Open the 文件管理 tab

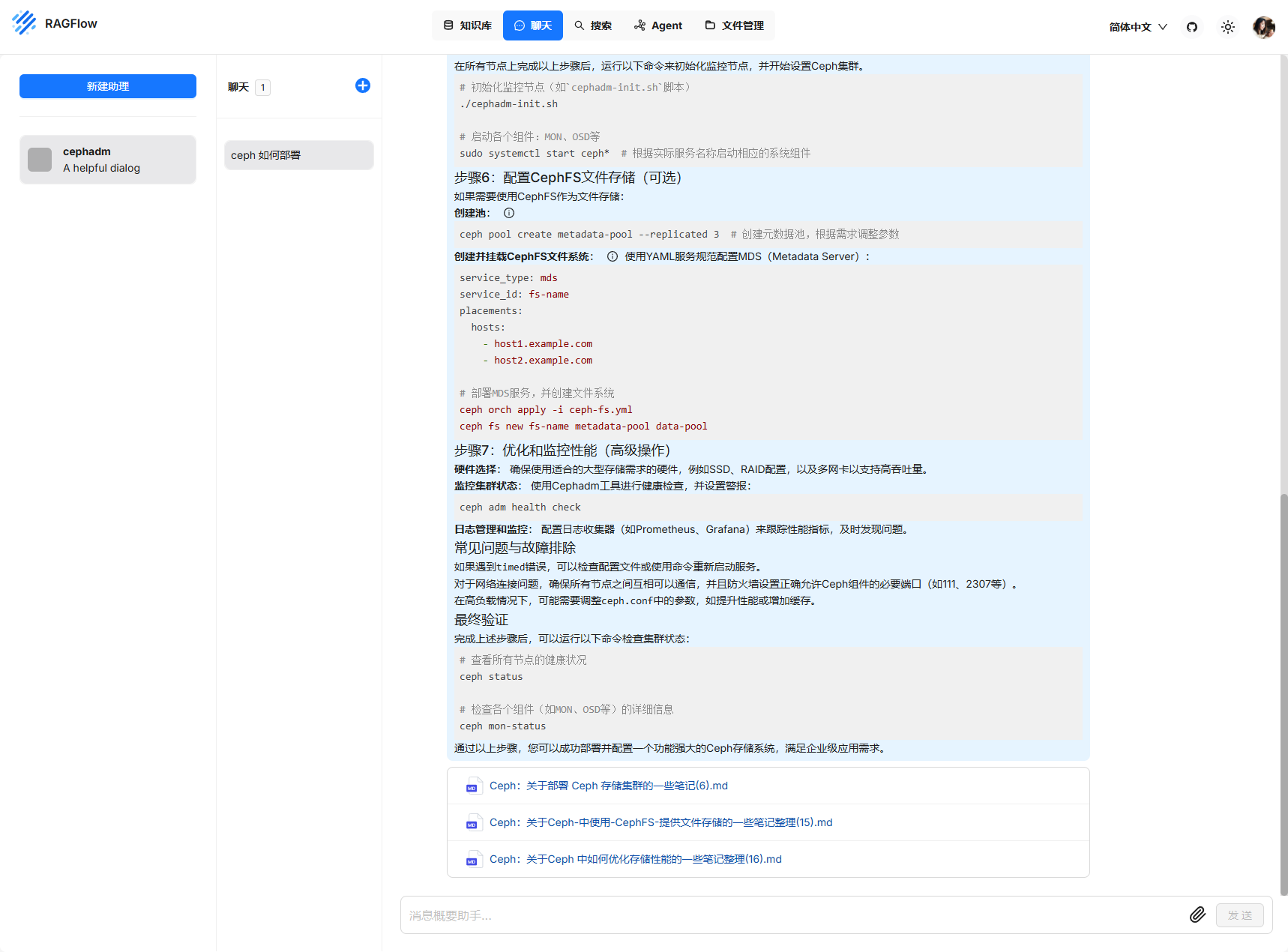[x=735, y=25]
